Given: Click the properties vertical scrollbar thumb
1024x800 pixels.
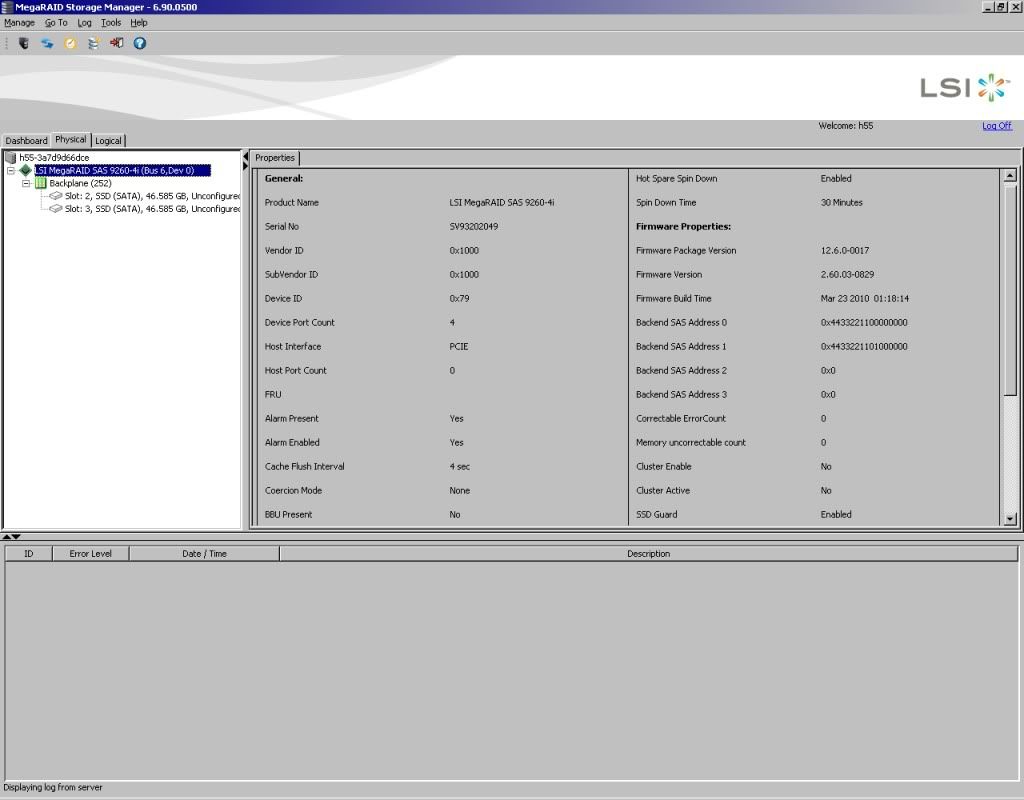Looking at the screenshot, I should coord(1010,289).
